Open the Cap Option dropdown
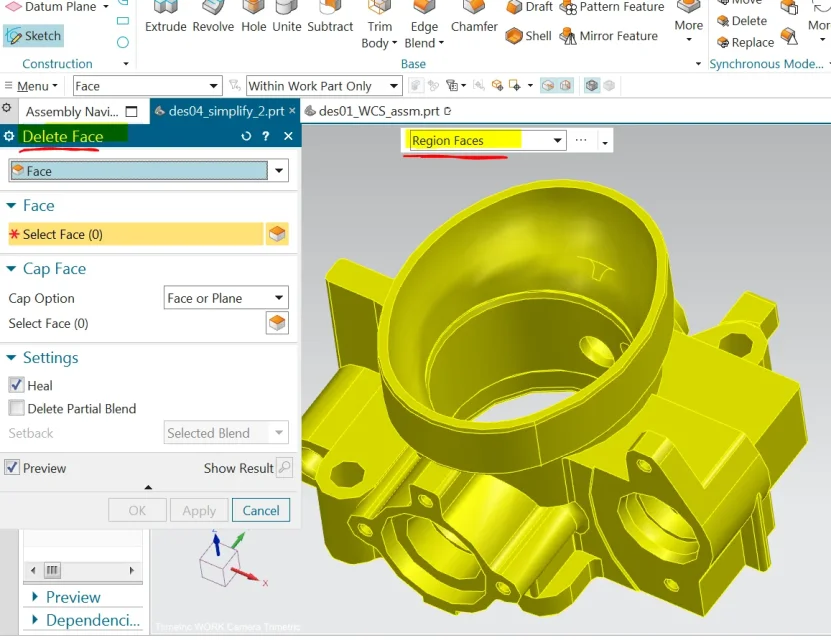 coord(226,298)
